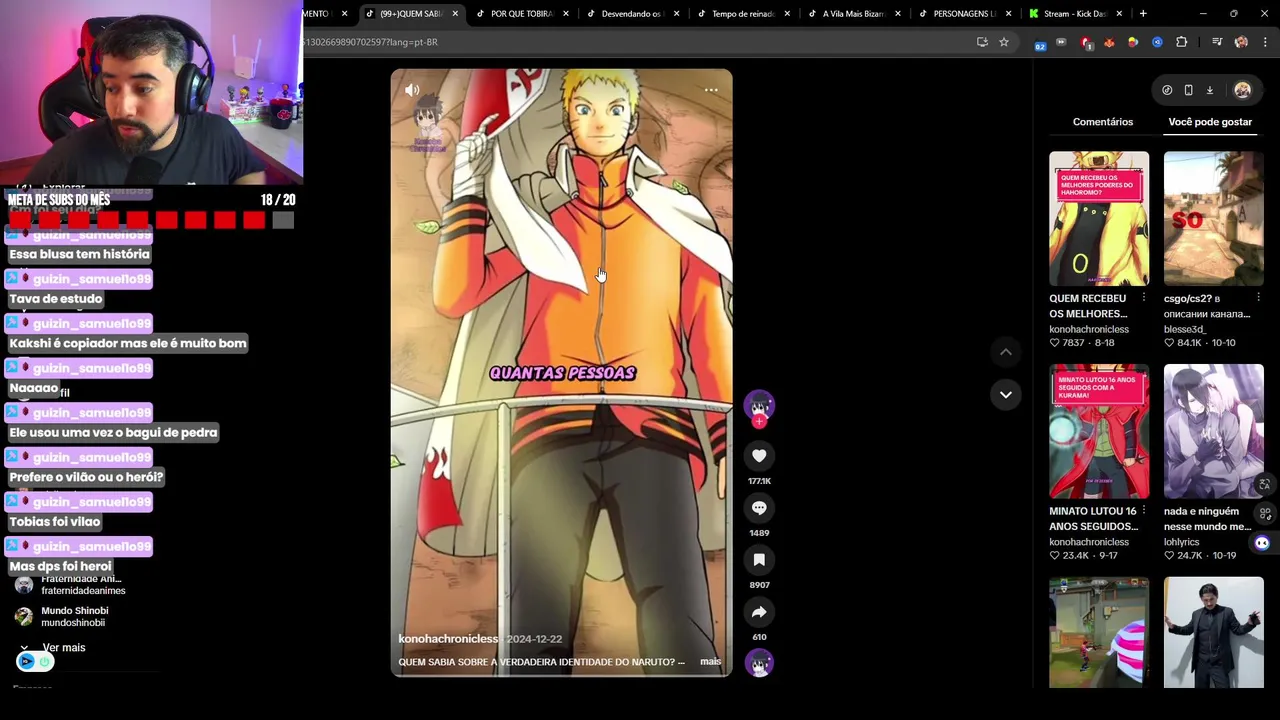This screenshot has width=1280, height=720.
Task: Click the blue arrow icon in the floating pill
Action: pos(27,661)
